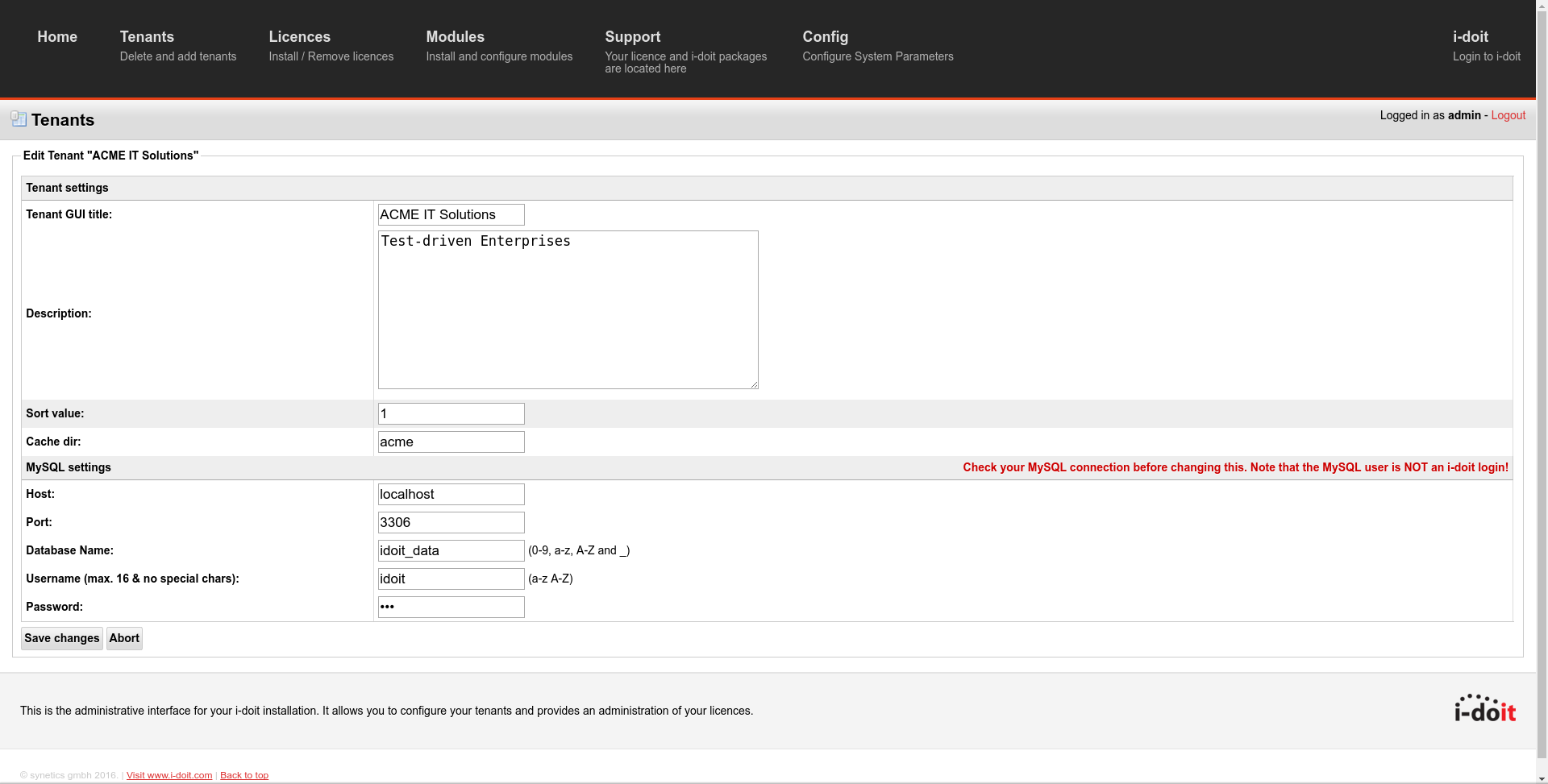1548x784 pixels.
Task: Click the Host label
Action: 40,494
